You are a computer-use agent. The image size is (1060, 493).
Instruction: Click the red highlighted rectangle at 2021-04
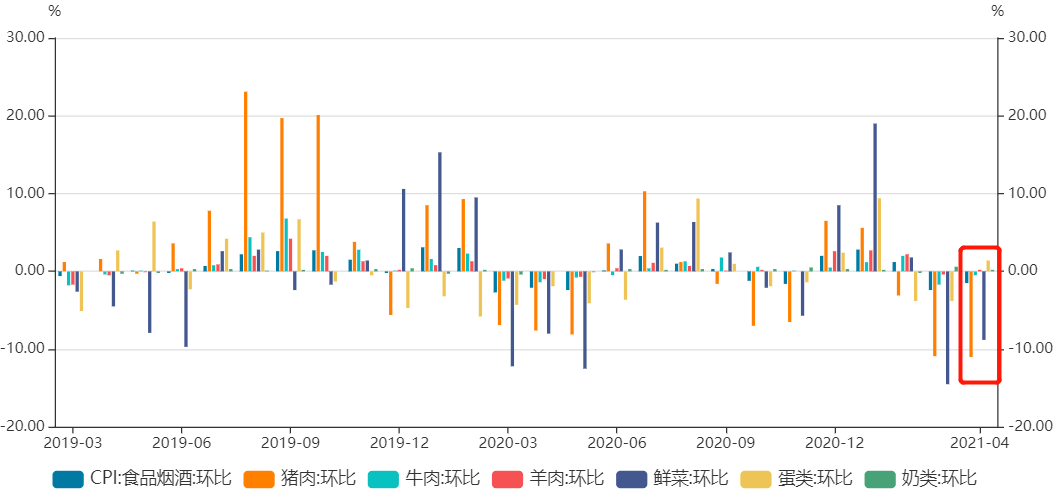980,314
